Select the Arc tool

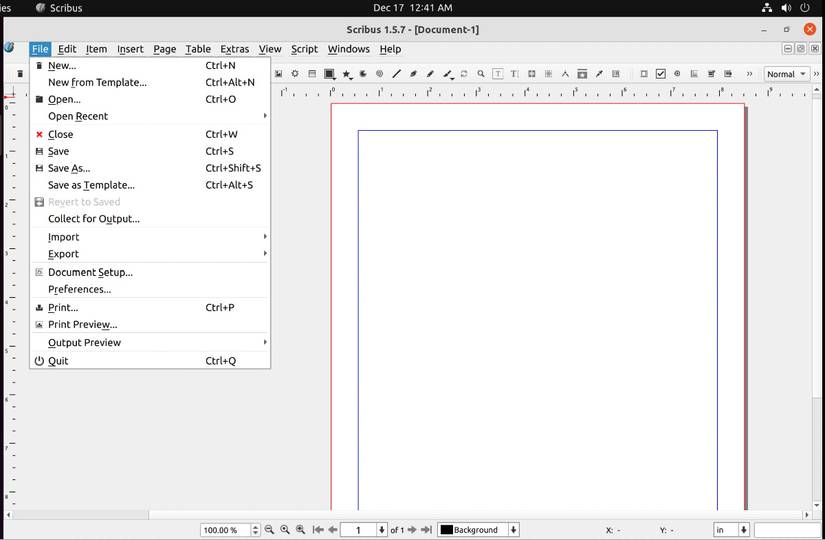coord(363,74)
